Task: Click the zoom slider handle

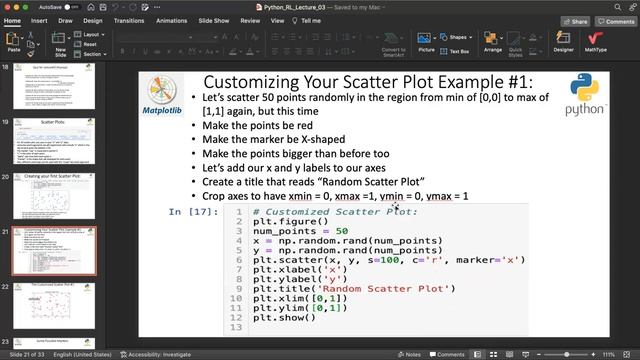Action: click(x=567, y=354)
